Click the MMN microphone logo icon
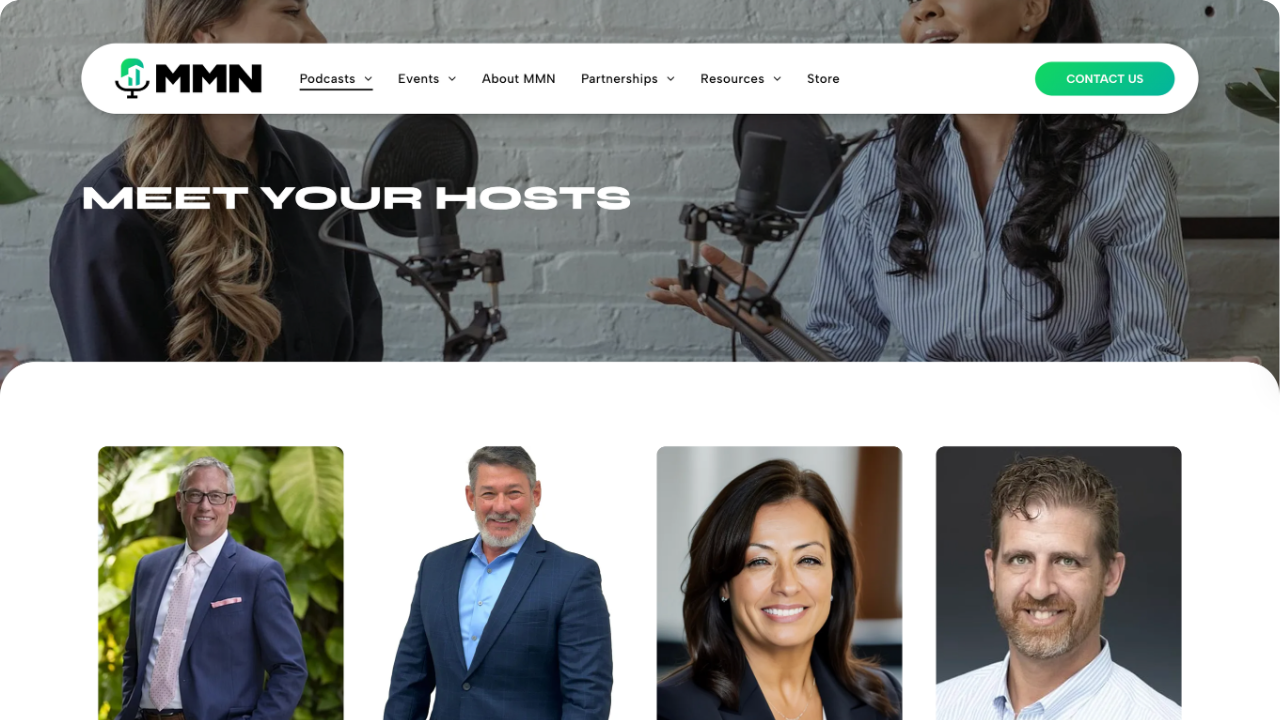The height and width of the screenshot is (720, 1280). pos(132,78)
